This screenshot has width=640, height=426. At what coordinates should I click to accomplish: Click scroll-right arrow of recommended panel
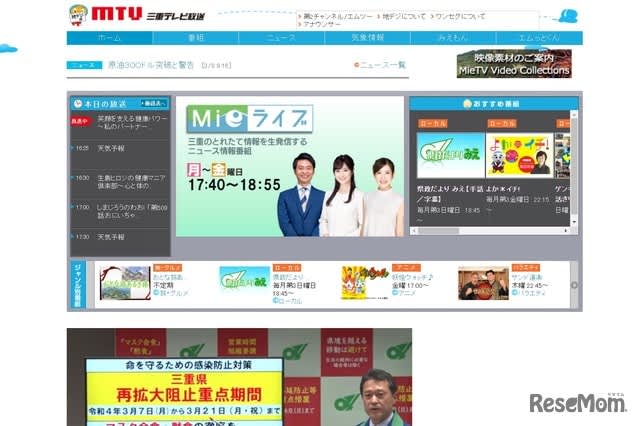(x=566, y=231)
